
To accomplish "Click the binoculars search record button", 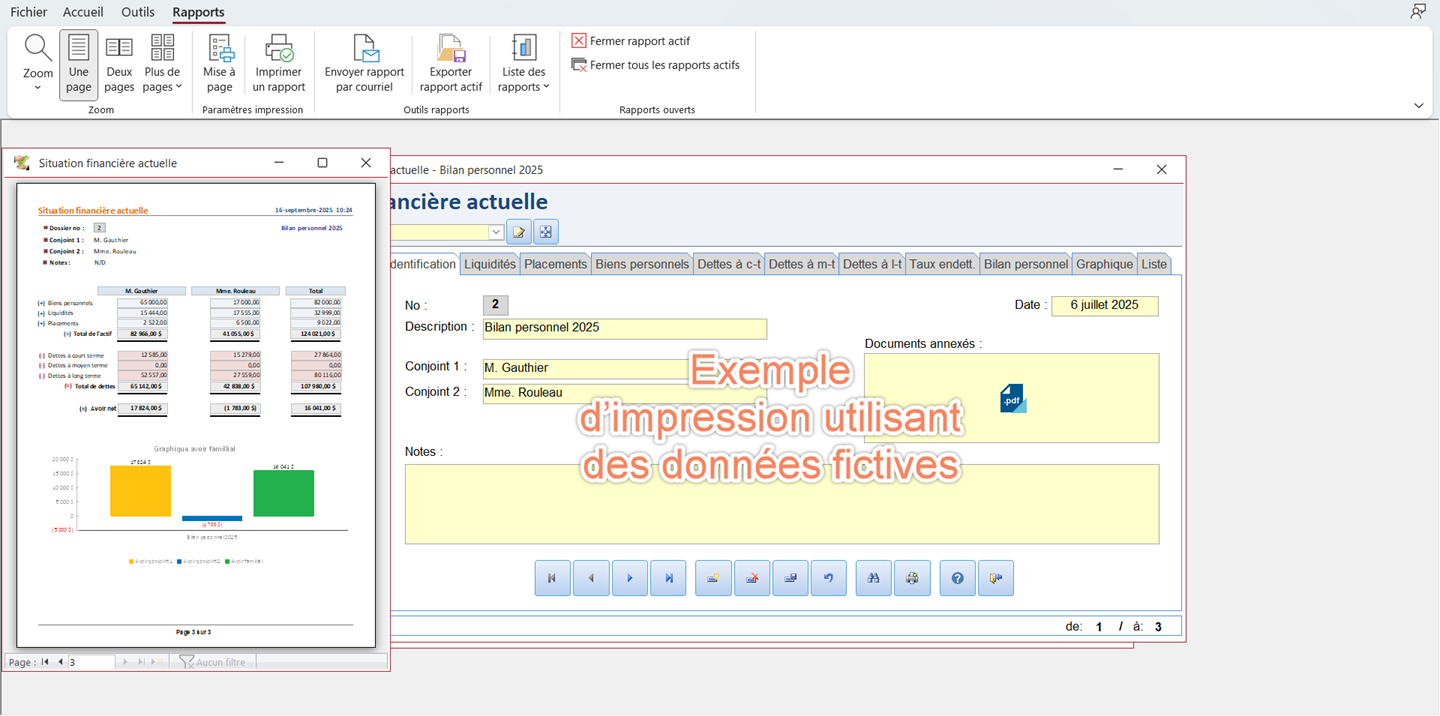I will tap(873, 578).
